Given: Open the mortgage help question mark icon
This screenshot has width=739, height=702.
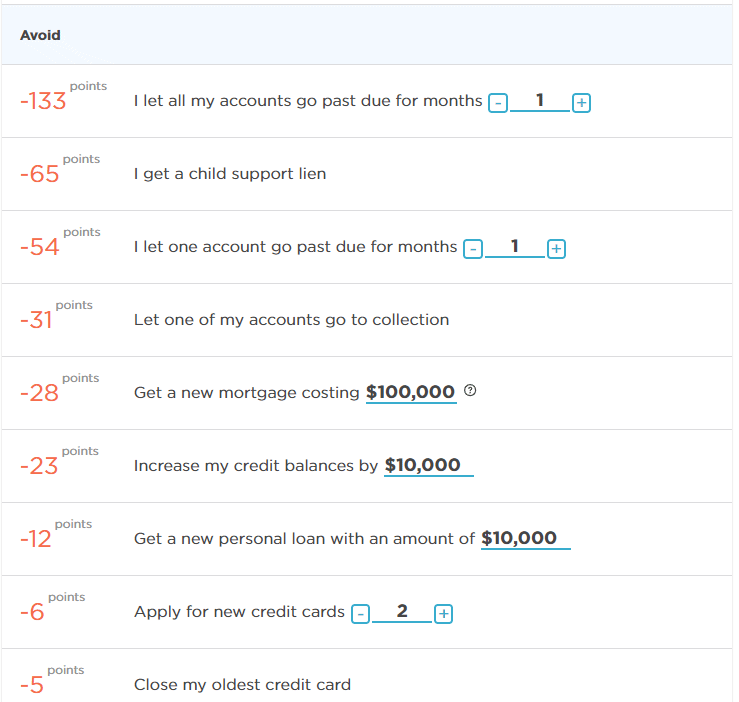Looking at the screenshot, I should click(x=471, y=392).
